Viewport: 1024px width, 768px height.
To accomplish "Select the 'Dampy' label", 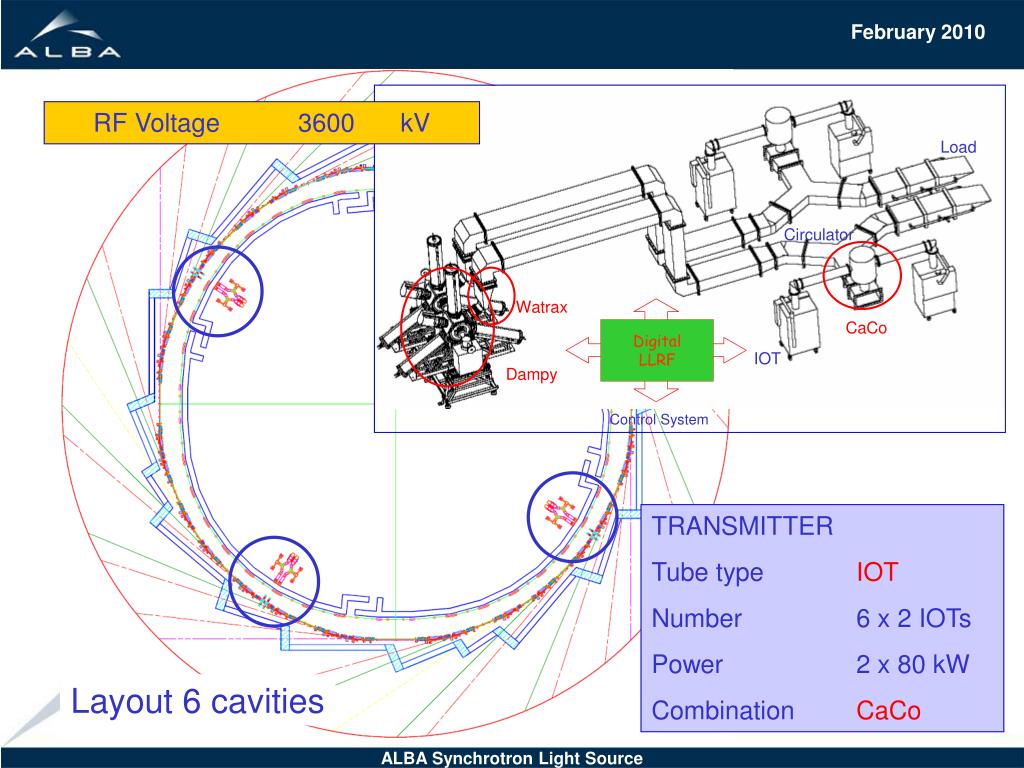I will 532,374.
